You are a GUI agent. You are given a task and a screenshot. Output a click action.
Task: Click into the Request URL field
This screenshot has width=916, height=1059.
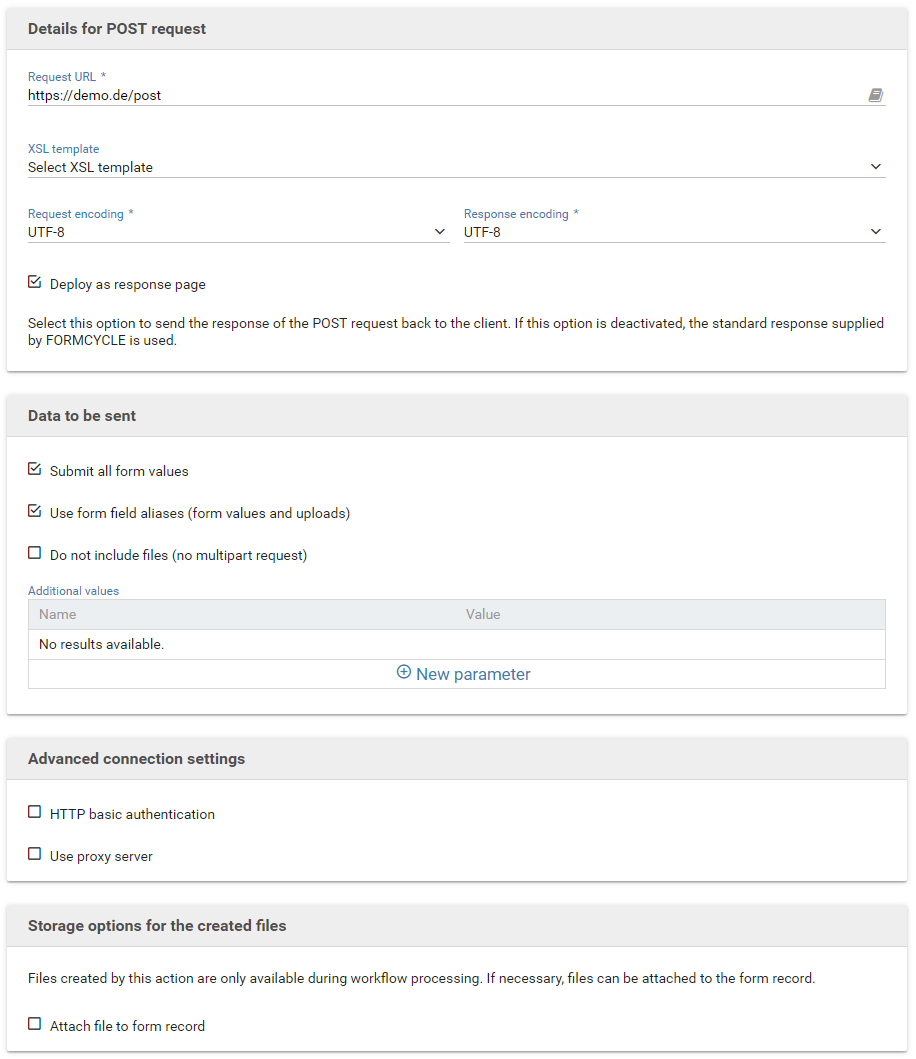point(446,95)
